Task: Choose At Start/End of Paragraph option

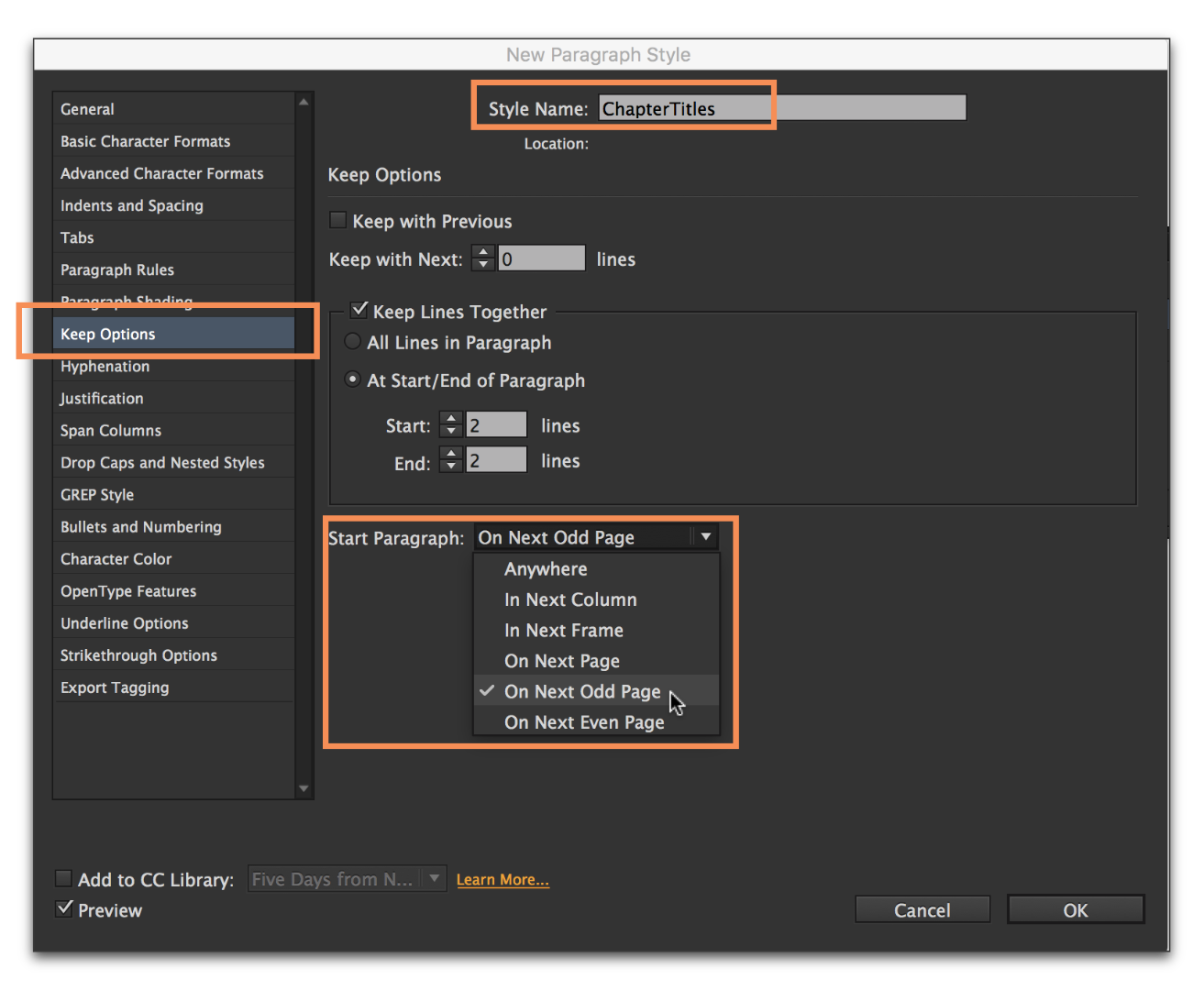Action: (353, 379)
